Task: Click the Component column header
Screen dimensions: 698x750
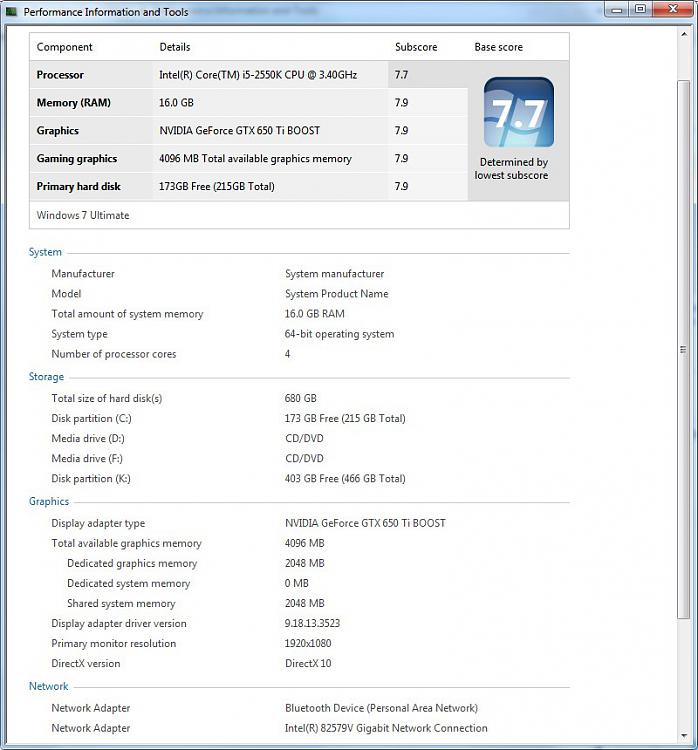Action: (x=64, y=47)
